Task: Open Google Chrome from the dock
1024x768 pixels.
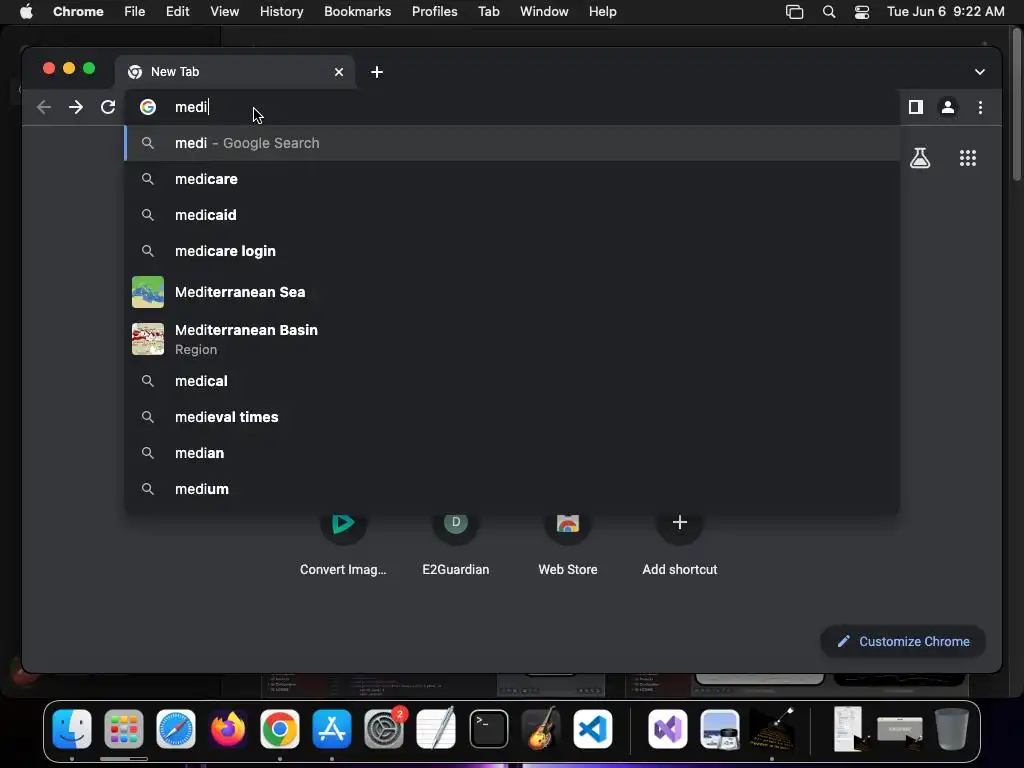Action: (x=280, y=728)
